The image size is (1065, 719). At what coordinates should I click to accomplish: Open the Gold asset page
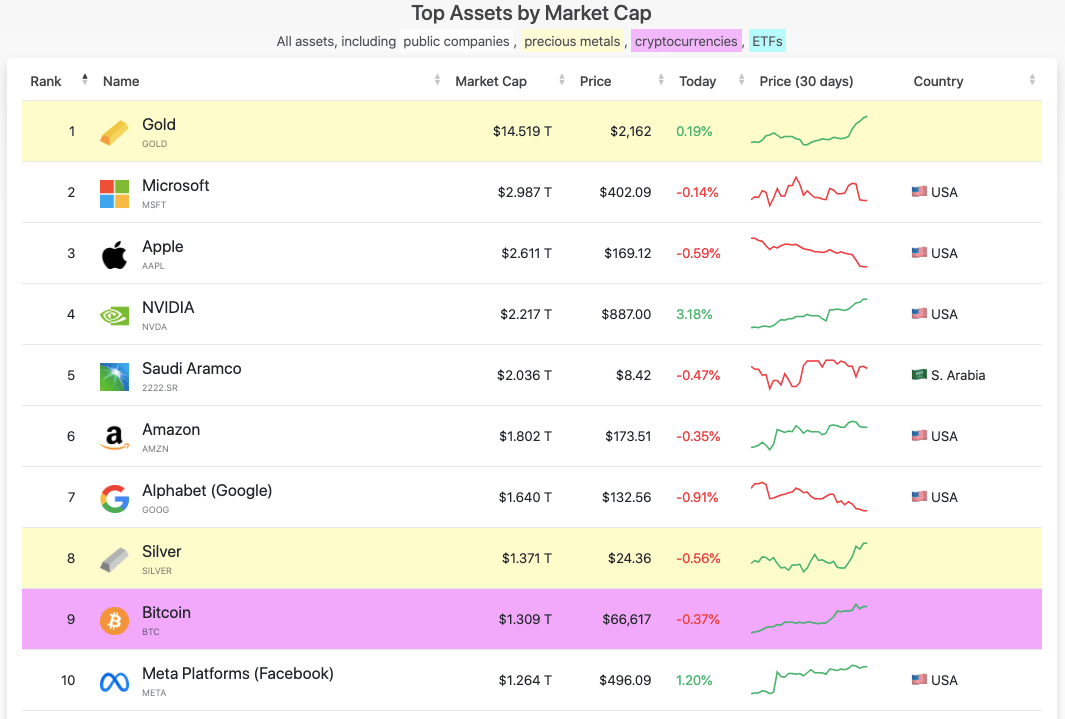pyautogui.click(x=159, y=125)
